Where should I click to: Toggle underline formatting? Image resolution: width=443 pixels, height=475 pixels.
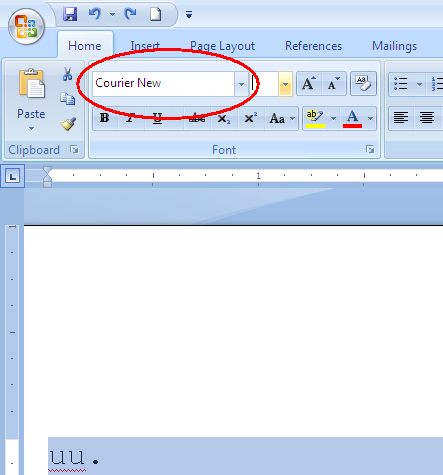[157, 118]
